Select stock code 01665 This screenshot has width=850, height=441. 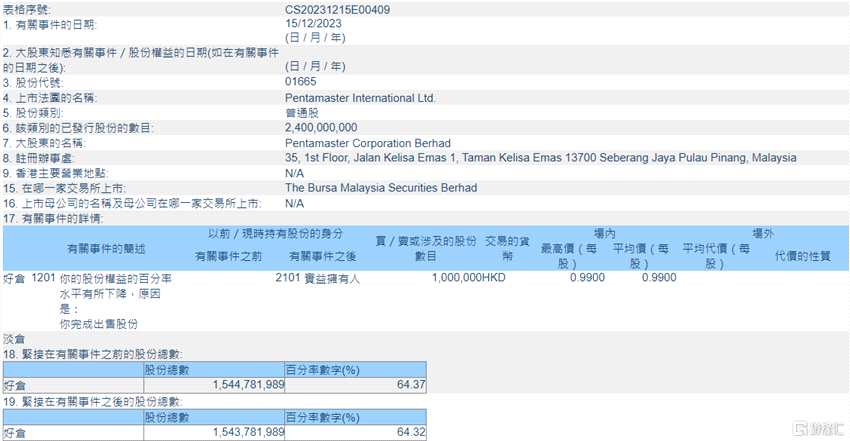[301, 81]
